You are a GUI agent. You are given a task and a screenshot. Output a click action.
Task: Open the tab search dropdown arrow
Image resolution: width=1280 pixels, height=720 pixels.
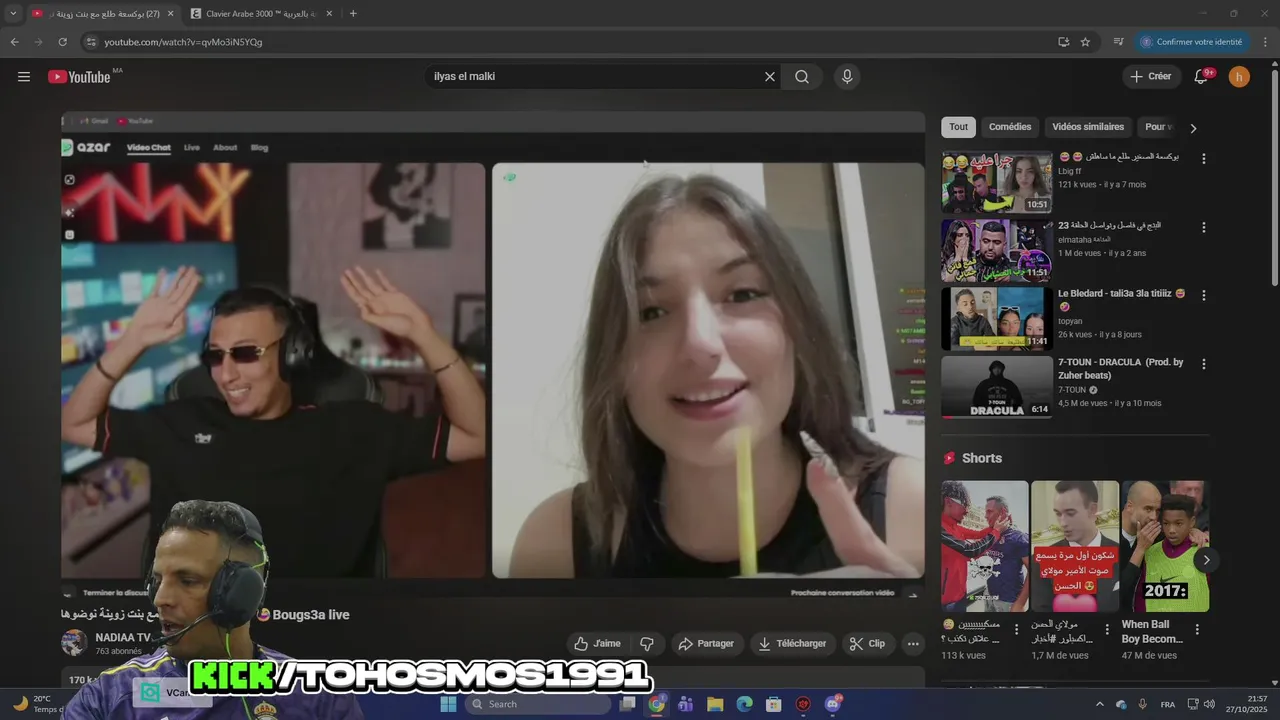[x=13, y=13]
